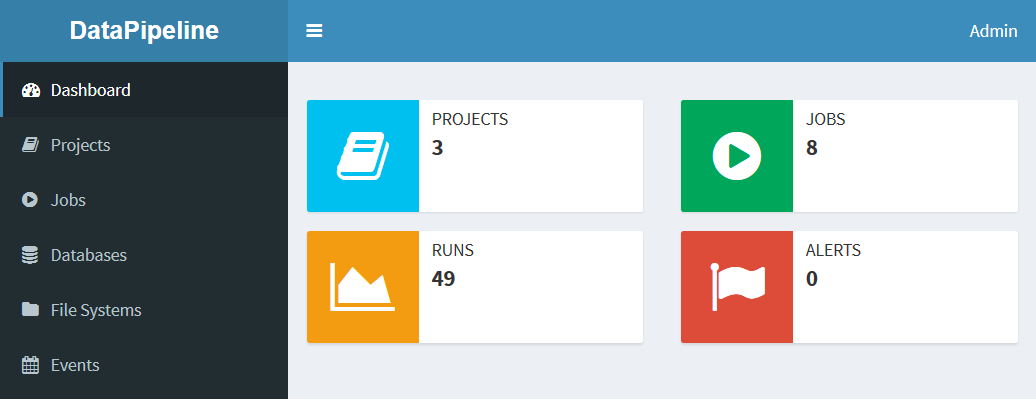Toggle the sidebar with the hamburger icon
This screenshot has height=399, width=1036.
click(314, 31)
